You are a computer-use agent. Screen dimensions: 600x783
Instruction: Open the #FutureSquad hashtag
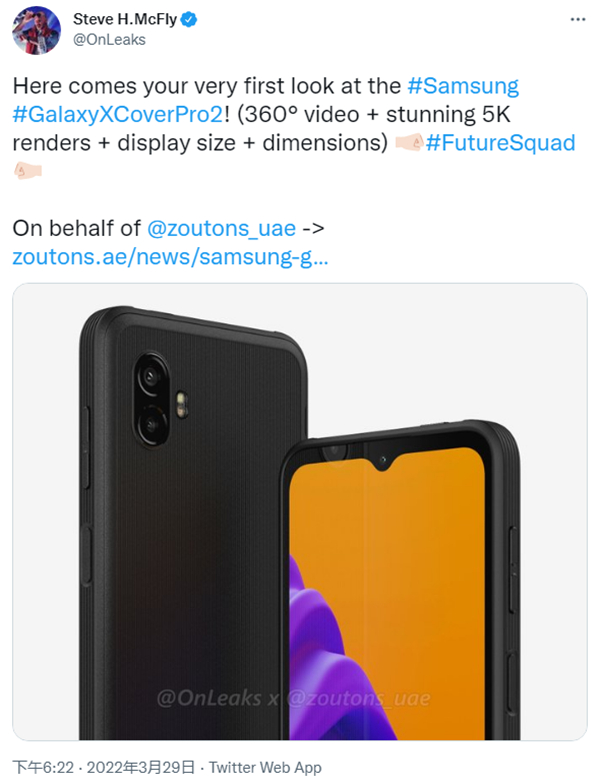(x=500, y=143)
